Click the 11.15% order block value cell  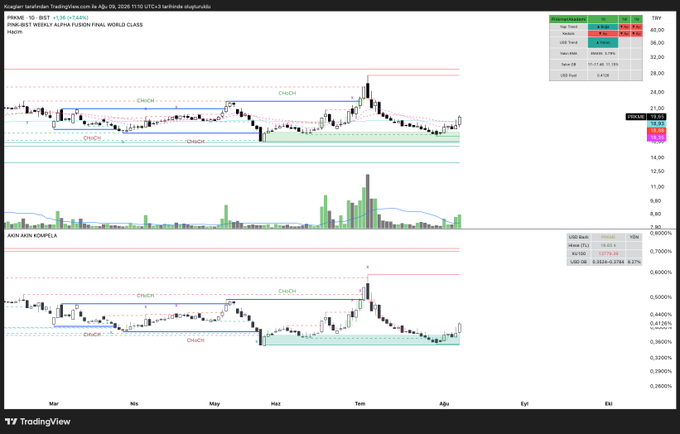[x=603, y=64]
